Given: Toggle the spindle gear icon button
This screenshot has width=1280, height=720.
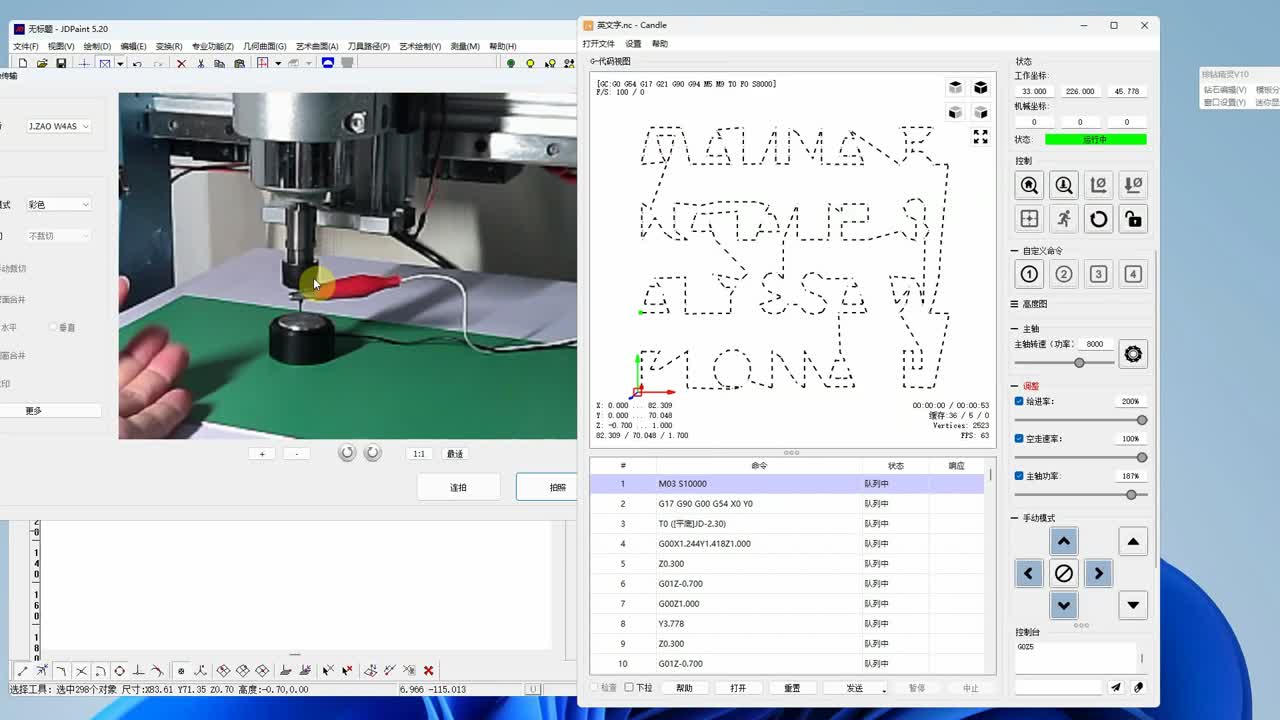Looking at the screenshot, I should click(x=1133, y=354).
